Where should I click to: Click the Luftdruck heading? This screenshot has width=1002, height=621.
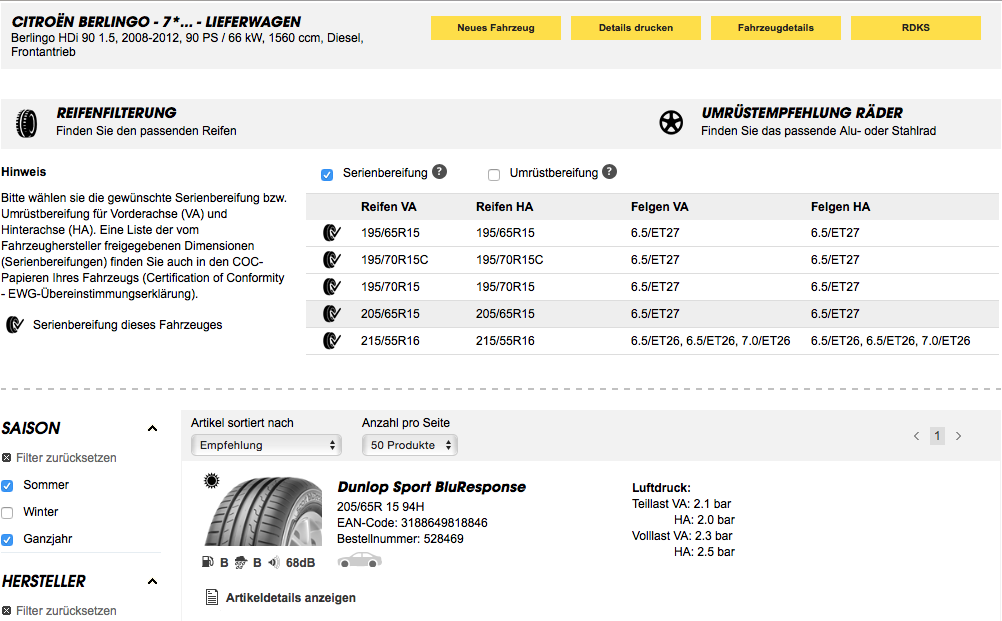661,488
